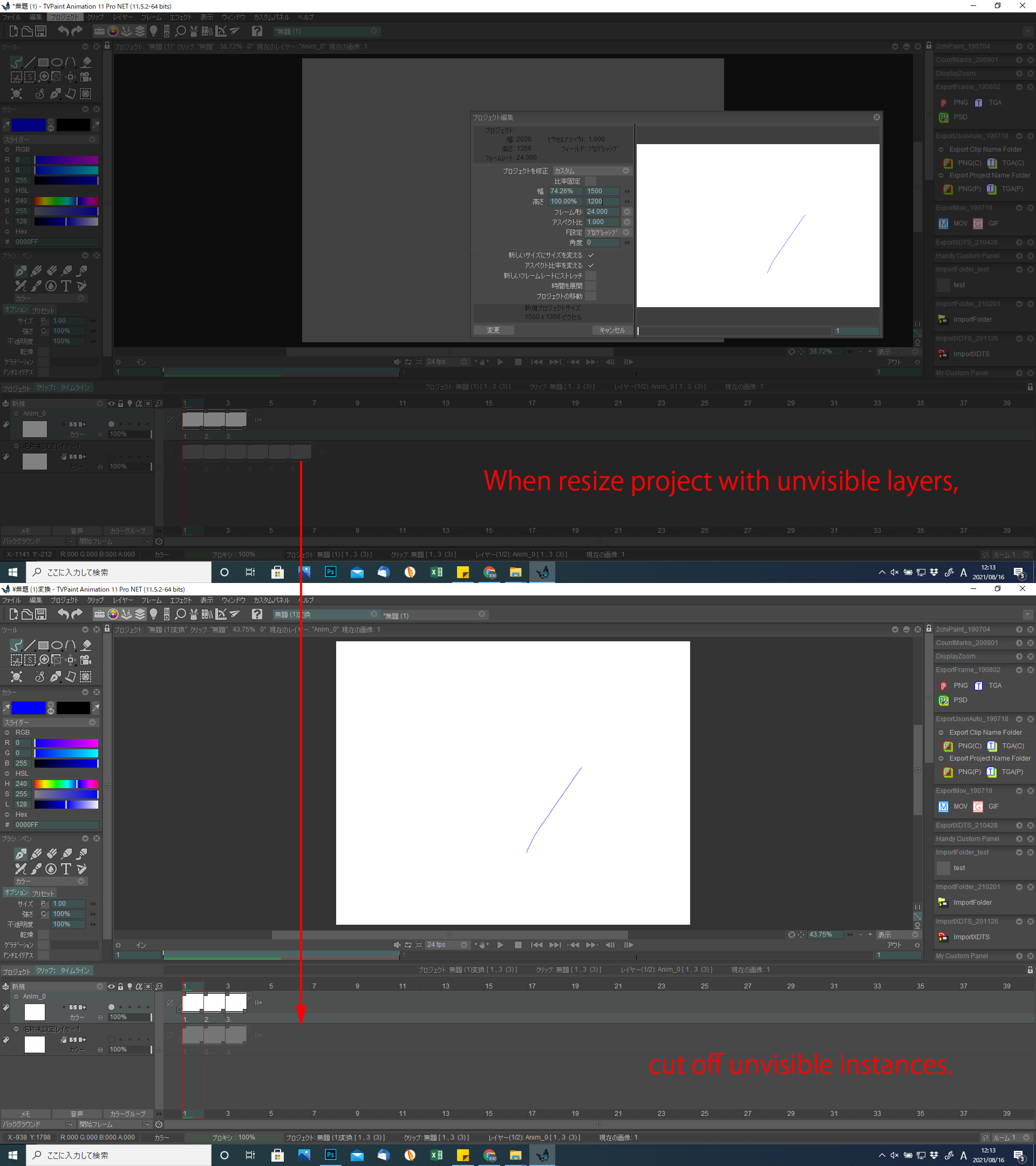Open the エフェクト menu in 変換 window
This screenshot has width=1036, height=1166.
(x=181, y=600)
